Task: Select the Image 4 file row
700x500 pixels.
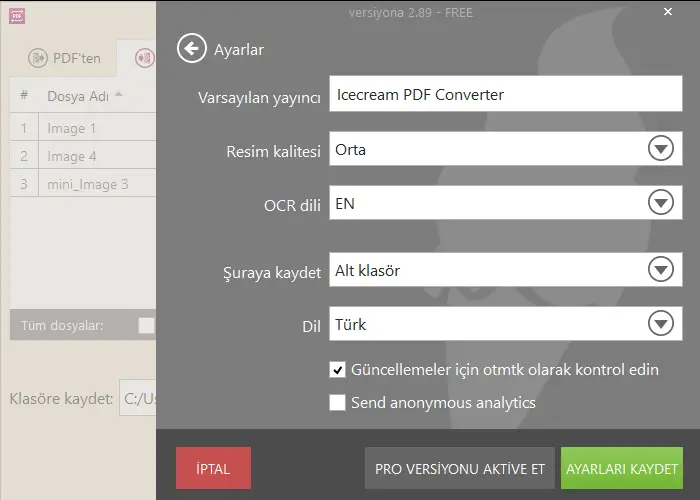Action: tap(83, 156)
